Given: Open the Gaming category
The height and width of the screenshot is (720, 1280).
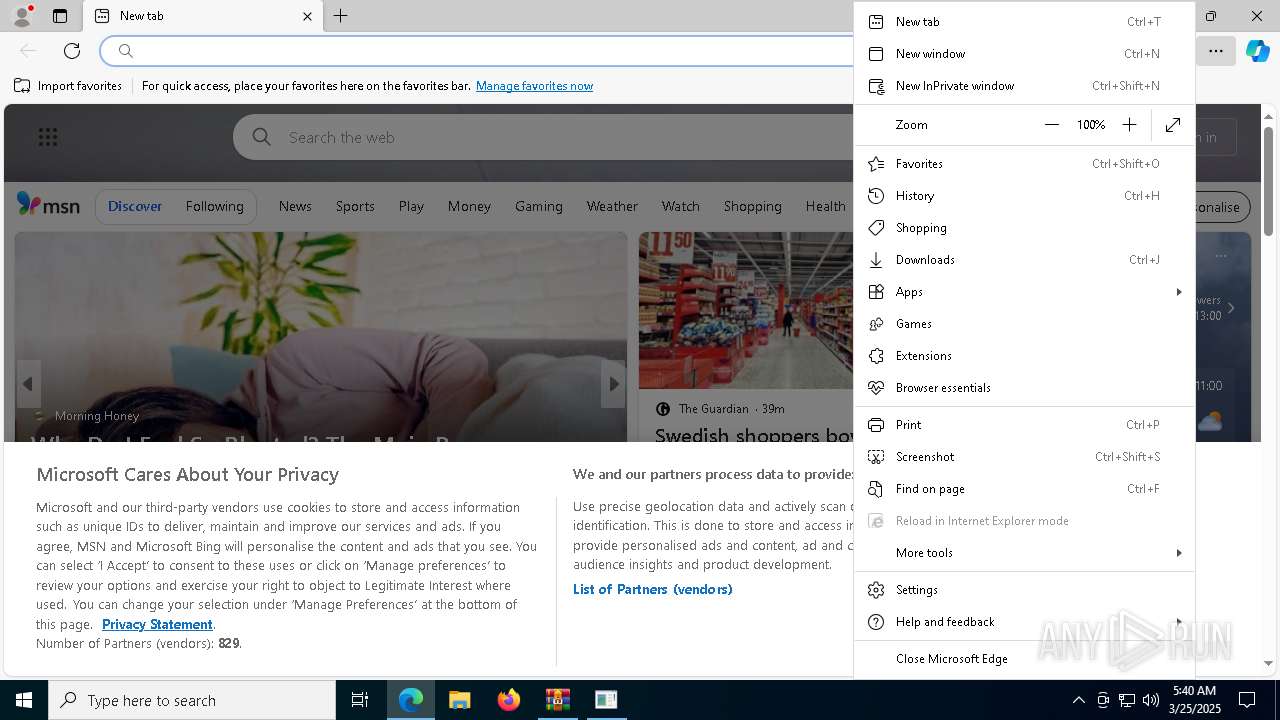Looking at the screenshot, I should 539,206.
